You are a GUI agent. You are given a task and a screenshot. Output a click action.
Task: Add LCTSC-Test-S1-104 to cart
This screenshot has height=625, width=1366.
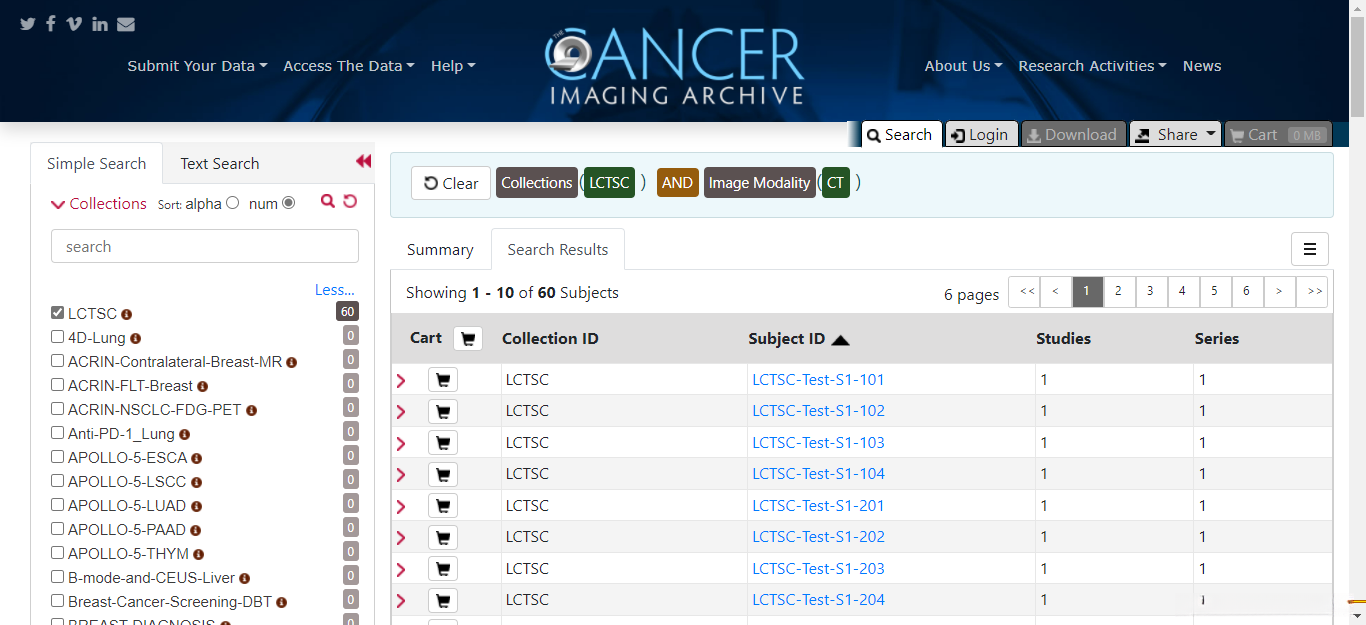(x=443, y=474)
